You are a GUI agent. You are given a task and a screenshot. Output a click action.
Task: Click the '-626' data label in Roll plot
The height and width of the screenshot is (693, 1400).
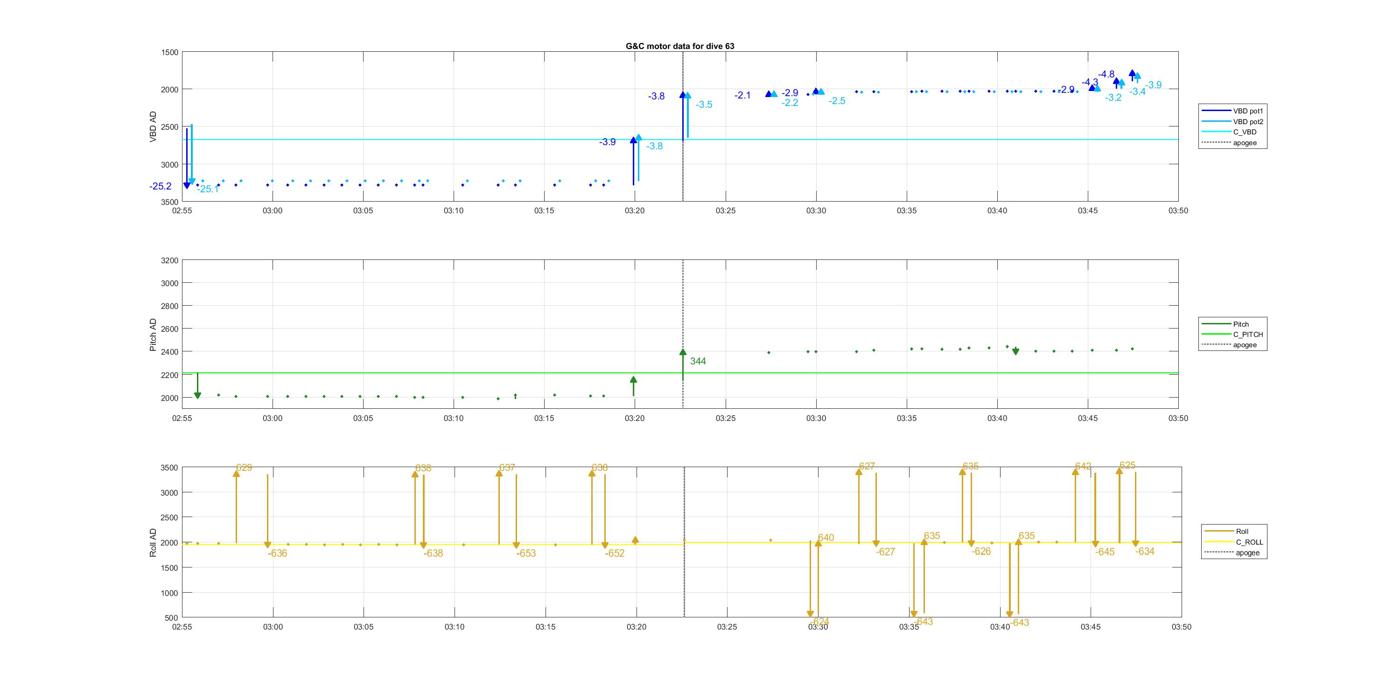(981, 552)
